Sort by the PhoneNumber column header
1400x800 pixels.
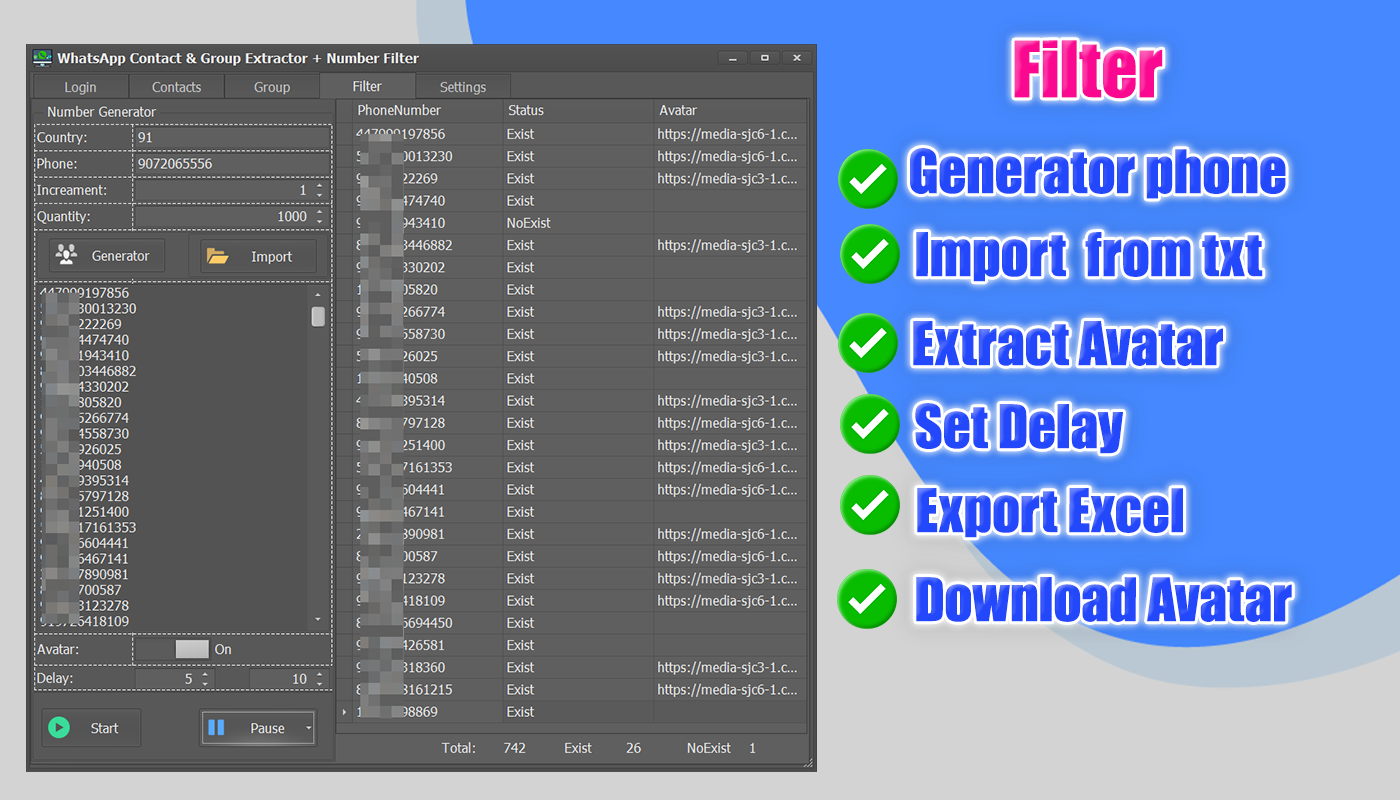[x=428, y=110]
